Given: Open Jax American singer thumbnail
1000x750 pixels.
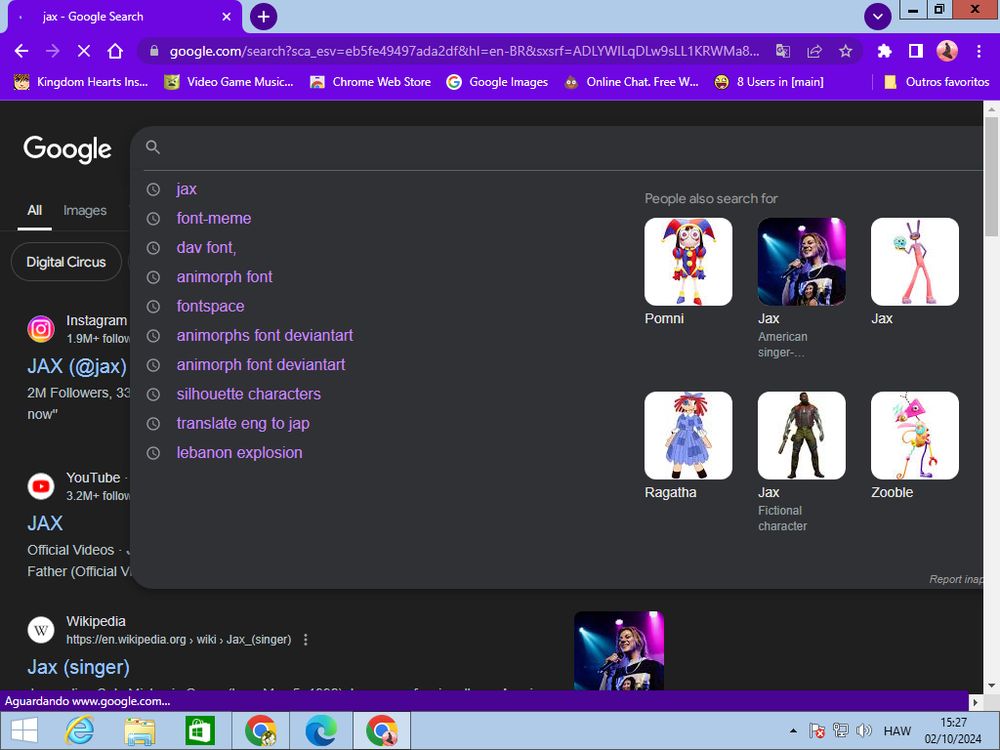Looking at the screenshot, I should [802, 261].
